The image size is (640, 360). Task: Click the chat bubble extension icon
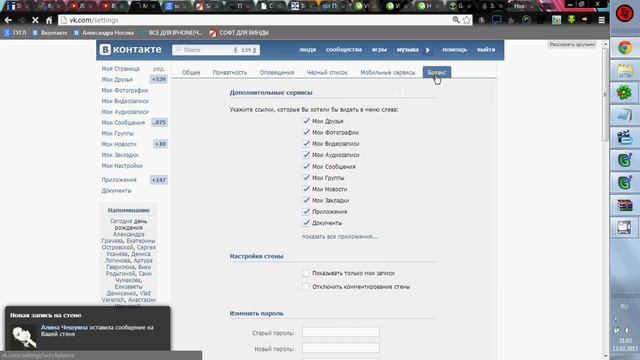point(496,20)
